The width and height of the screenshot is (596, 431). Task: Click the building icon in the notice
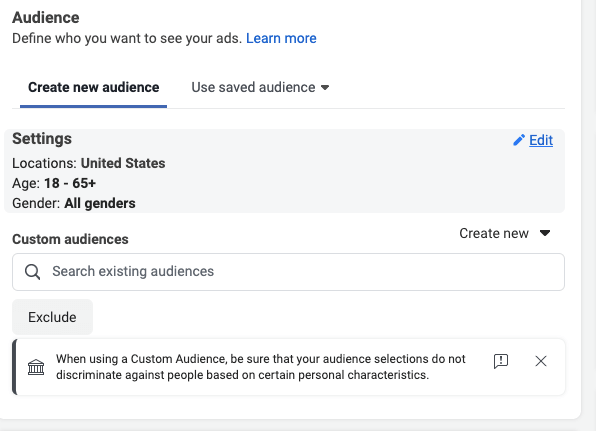coord(36,367)
